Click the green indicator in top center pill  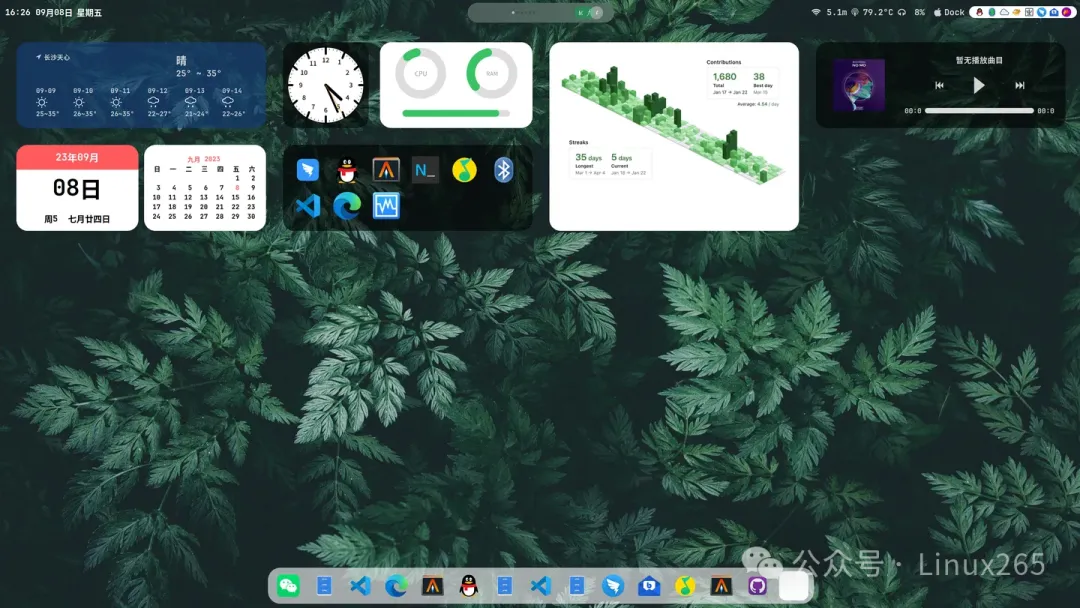pyautogui.click(x=581, y=12)
